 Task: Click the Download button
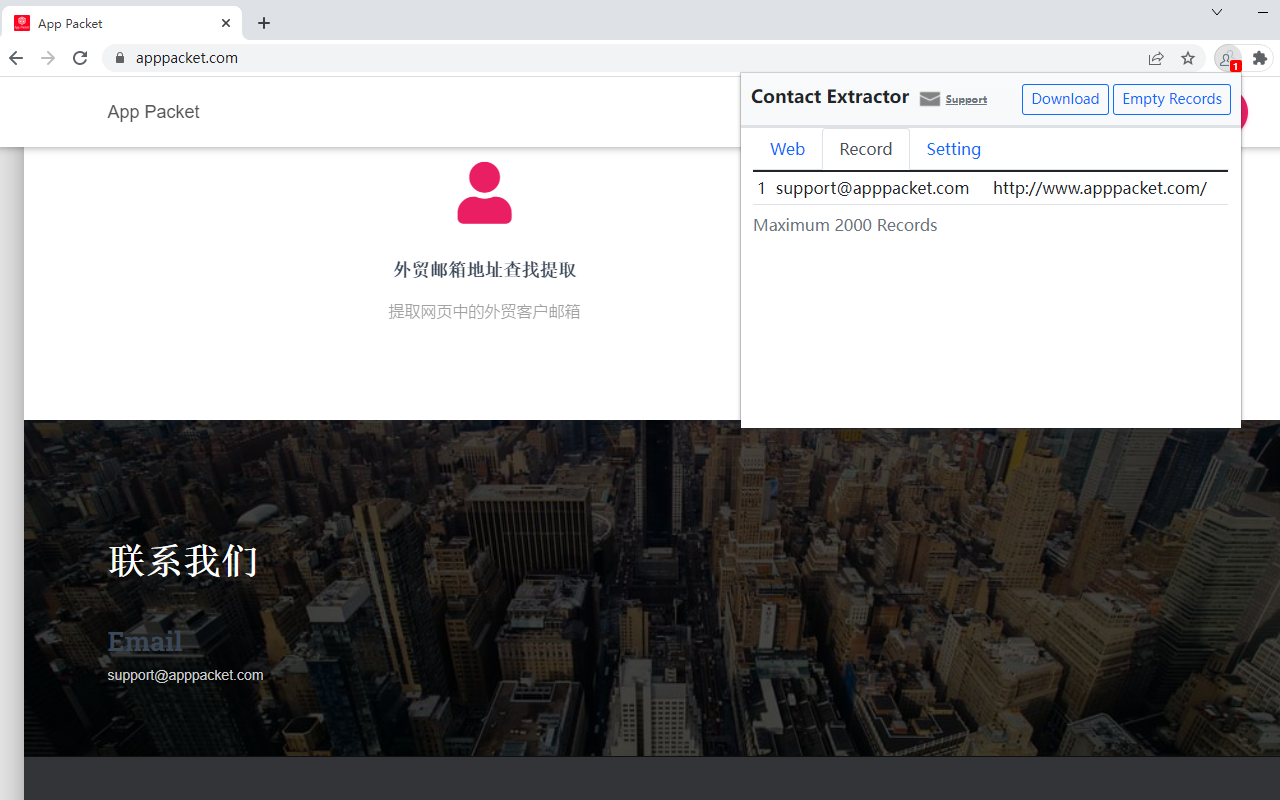tap(1065, 99)
